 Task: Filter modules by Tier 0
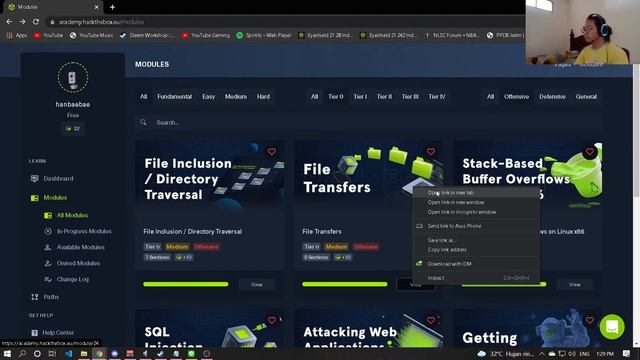(336, 97)
